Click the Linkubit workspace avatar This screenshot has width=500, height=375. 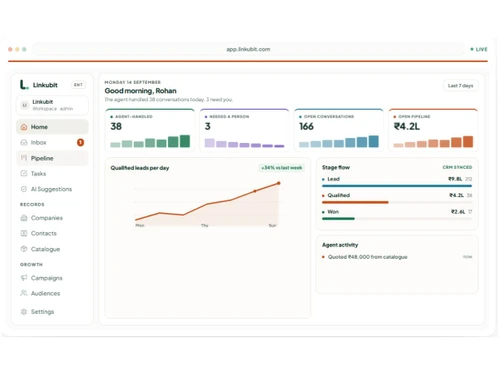(24, 105)
